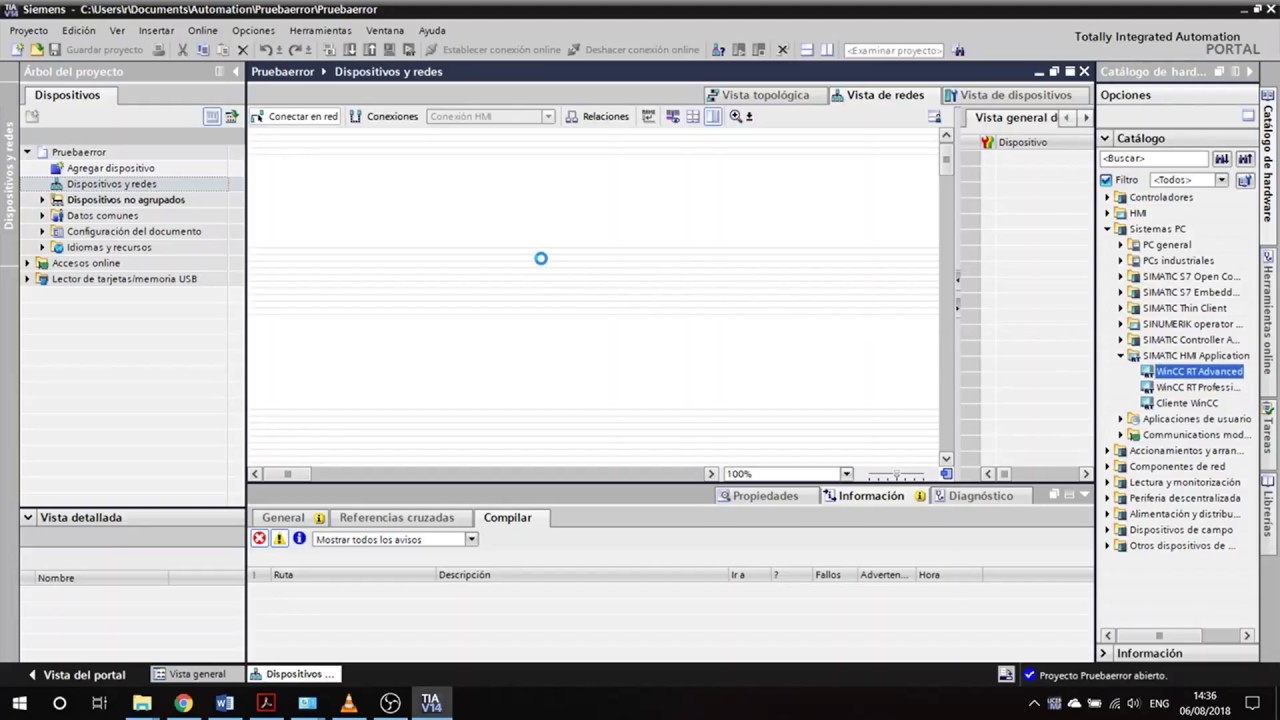Open Word from the taskbar
Viewport: 1280px width, 720px height.
[224, 703]
